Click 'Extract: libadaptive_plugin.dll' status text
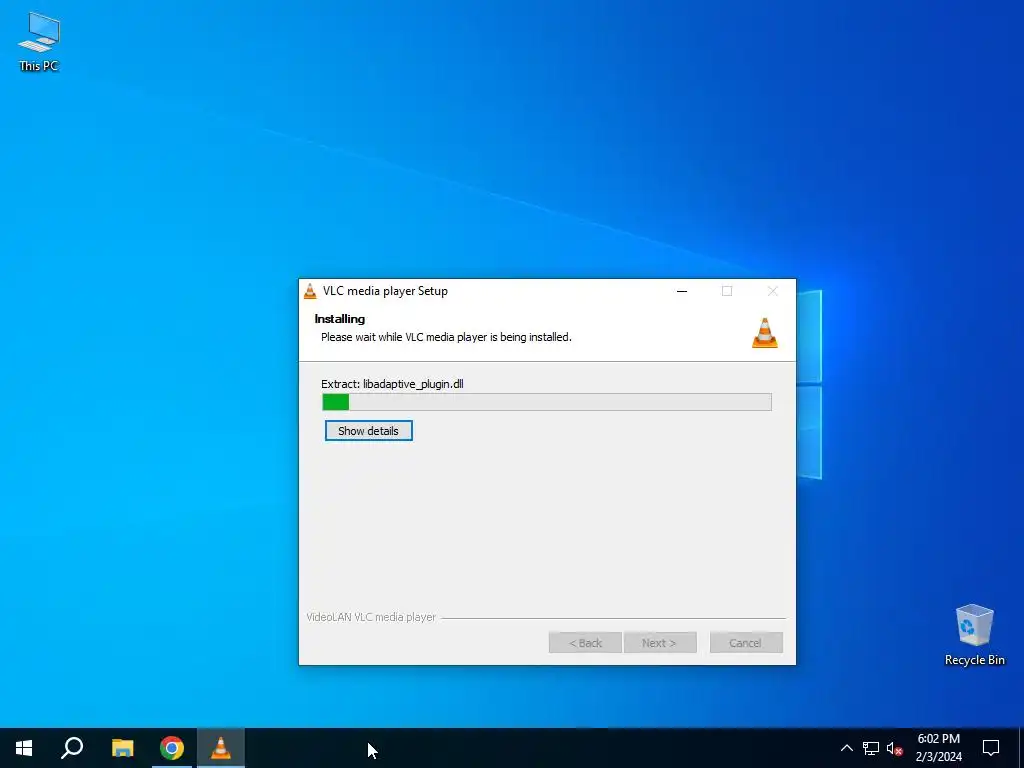The height and width of the screenshot is (768, 1024). point(392,384)
